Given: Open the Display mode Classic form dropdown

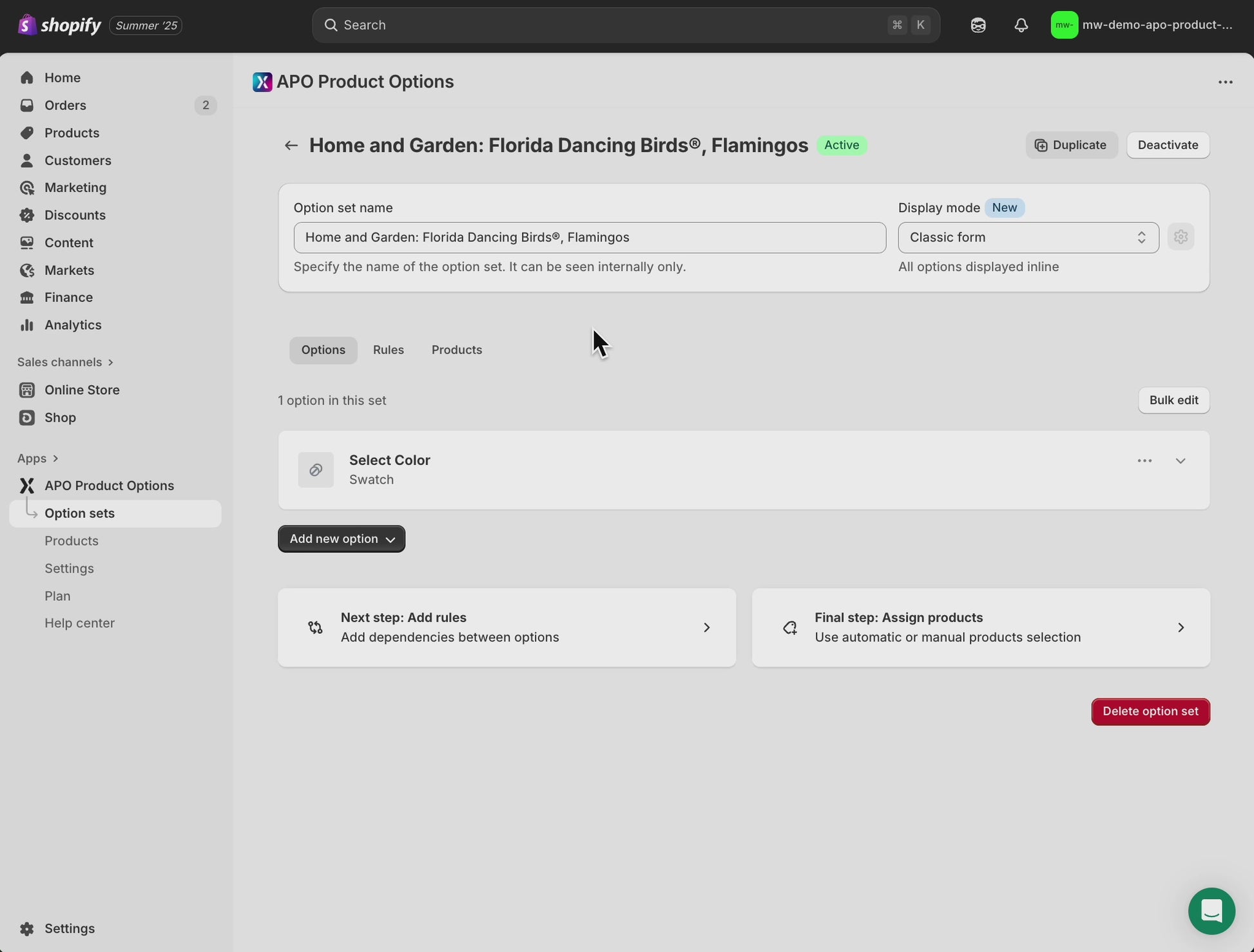Looking at the screenshot, I should coord(1028,238).
